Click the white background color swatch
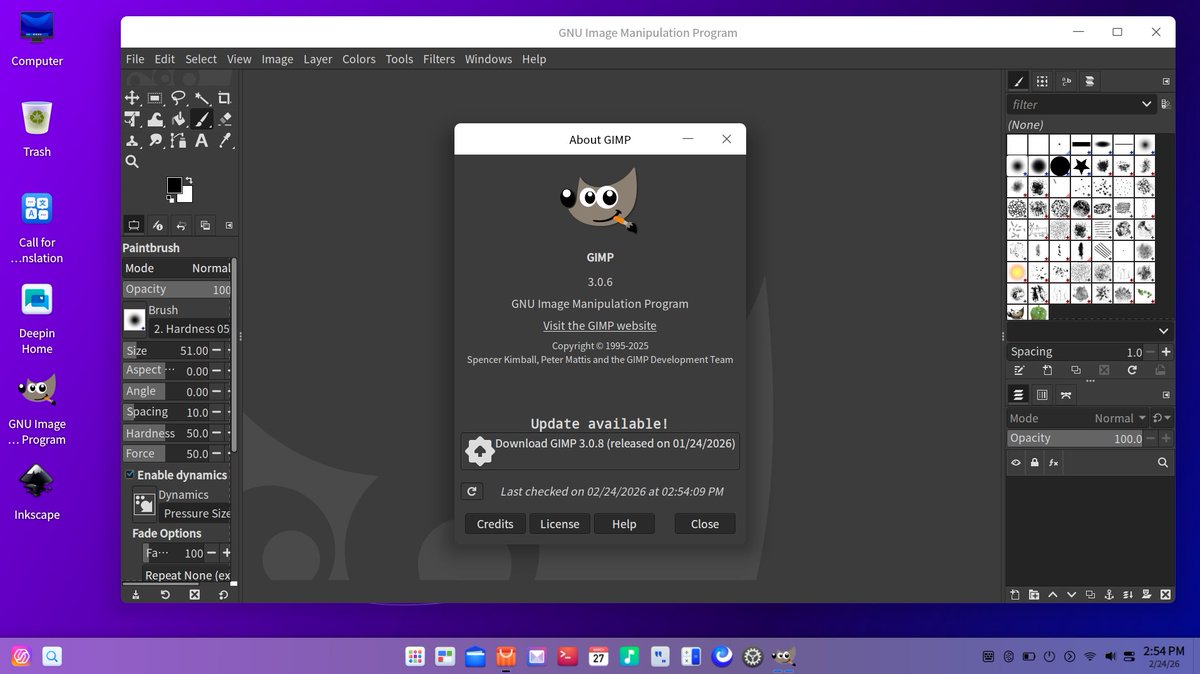This screenshot has width=1200, height=674. tap(188, 197)
